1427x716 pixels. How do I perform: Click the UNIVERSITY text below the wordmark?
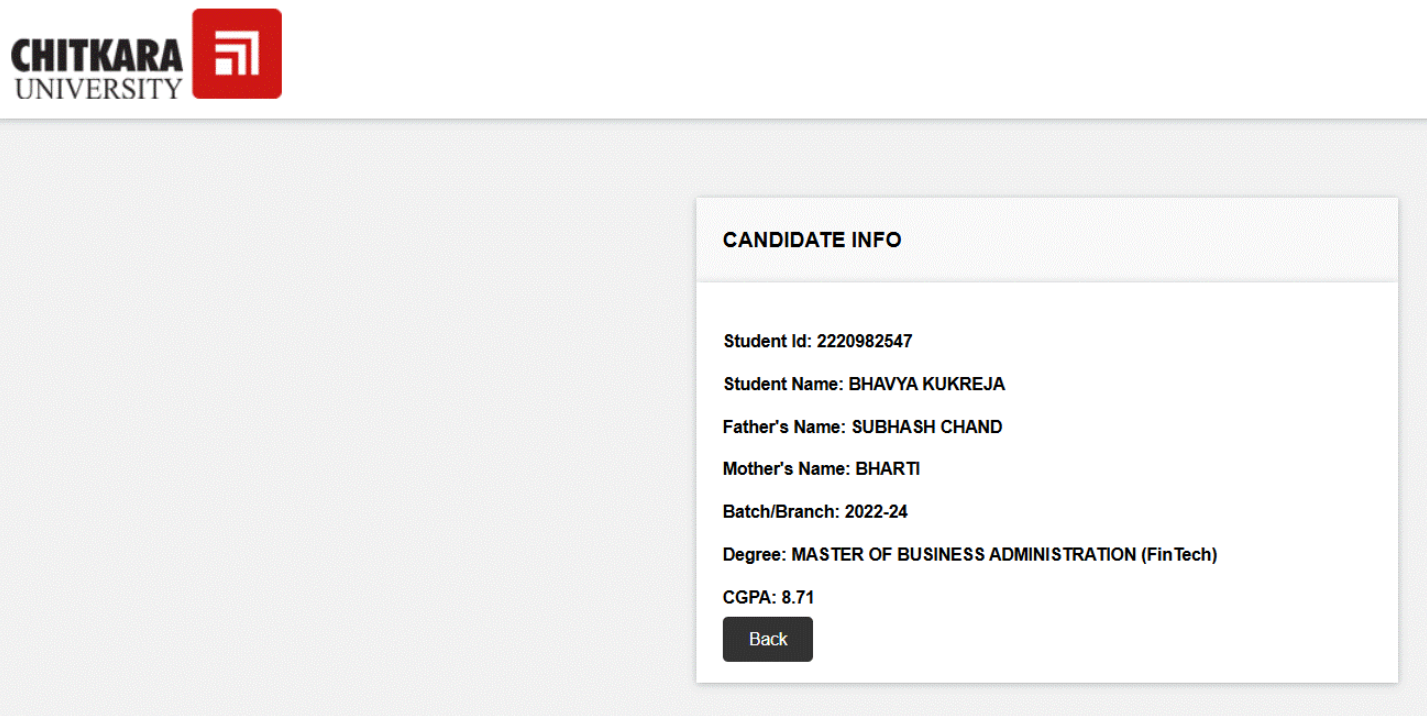[98, 88]
